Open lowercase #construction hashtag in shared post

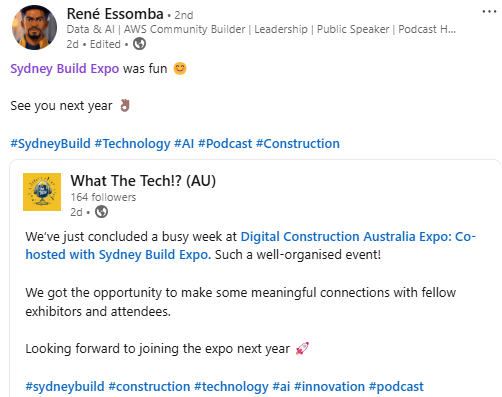coord(149,387)
